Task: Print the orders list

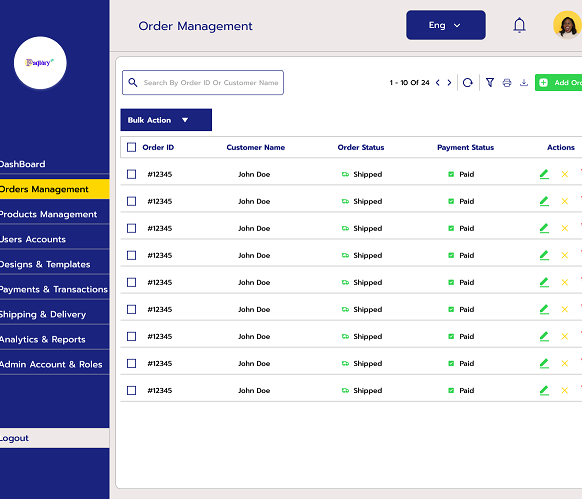Action: (507, 82)
